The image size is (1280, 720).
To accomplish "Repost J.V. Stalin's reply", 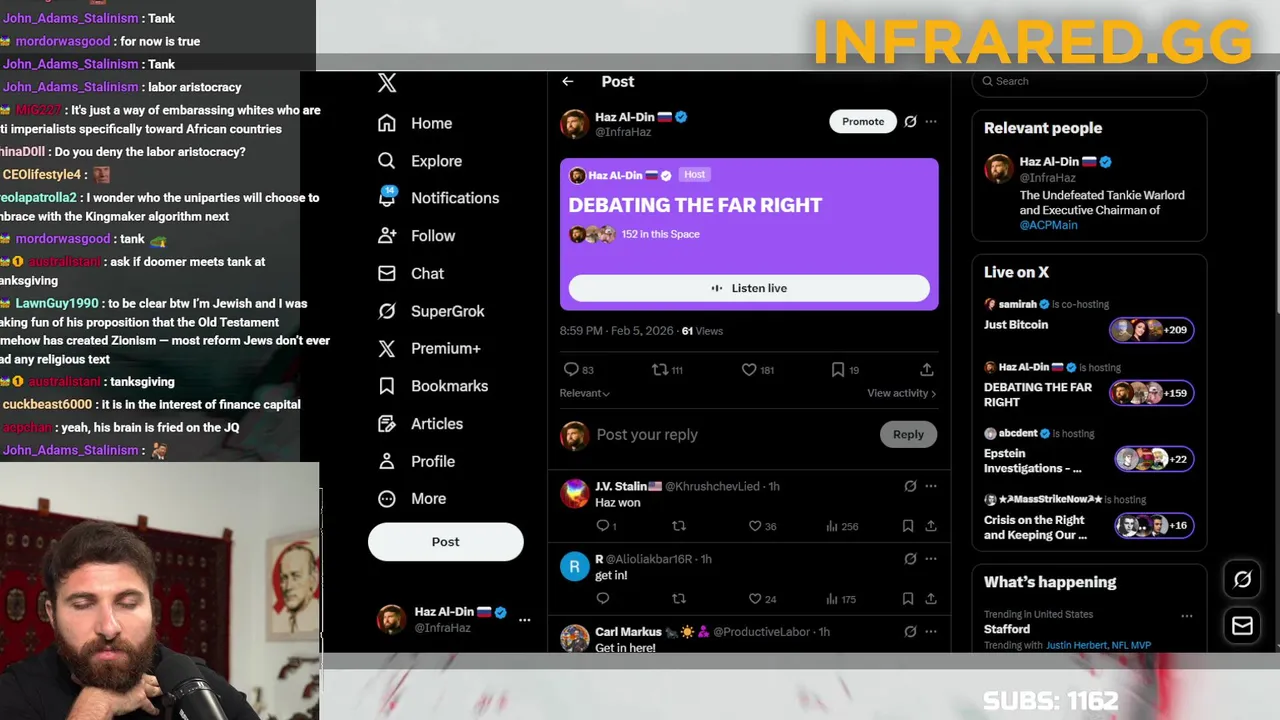I will (x=679, y=526).
